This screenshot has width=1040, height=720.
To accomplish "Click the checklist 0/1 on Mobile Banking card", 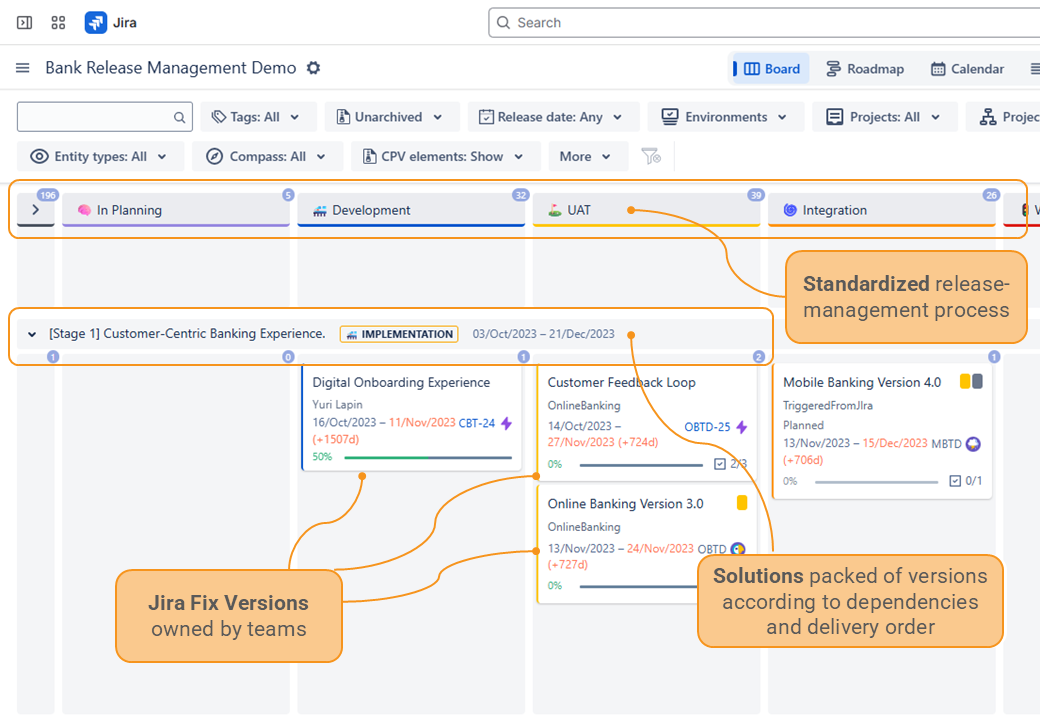I will [965, 481].
